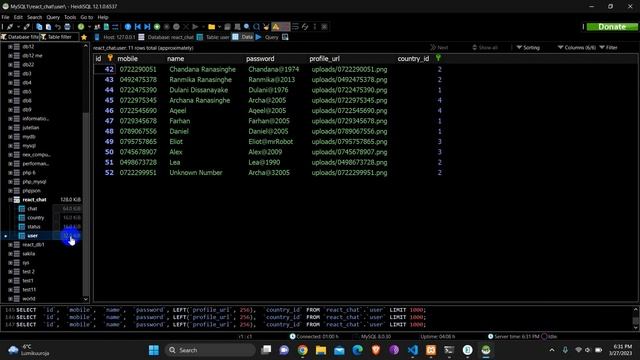This screenshot has width=640, height=360.
Task: Open the Help menu
Action: [103, 17]
